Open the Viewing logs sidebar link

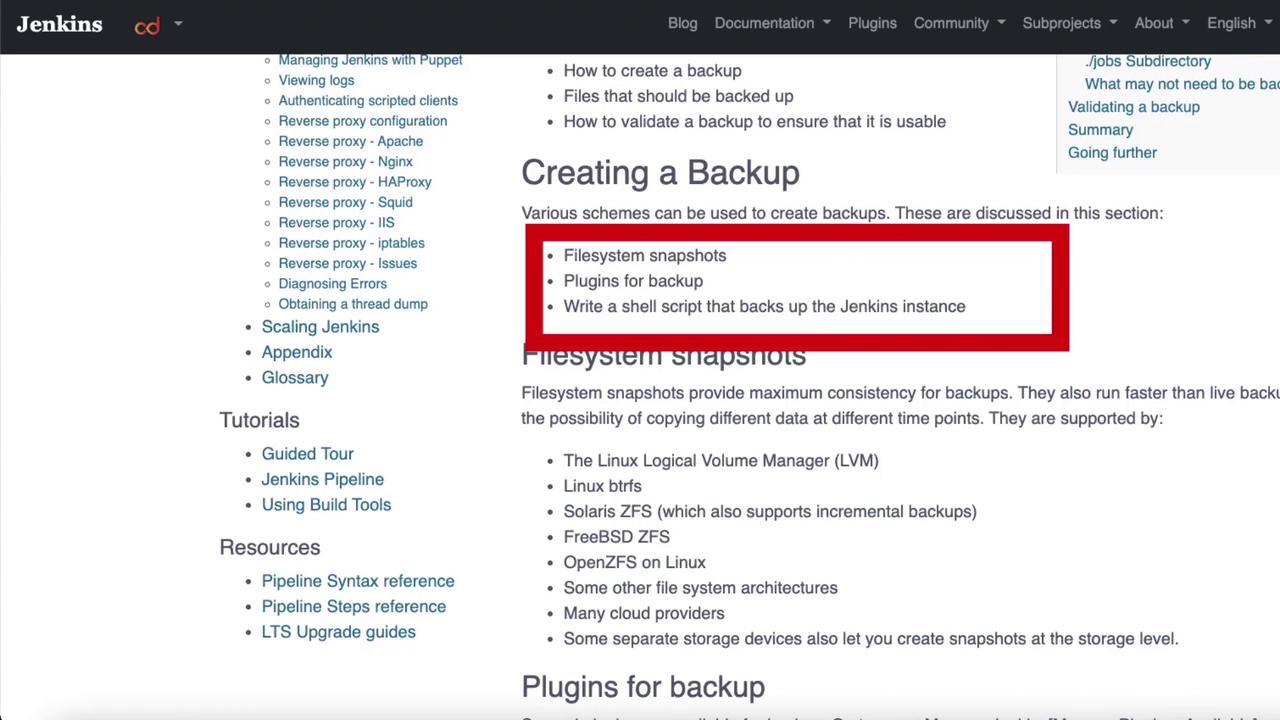pos(316,80)
